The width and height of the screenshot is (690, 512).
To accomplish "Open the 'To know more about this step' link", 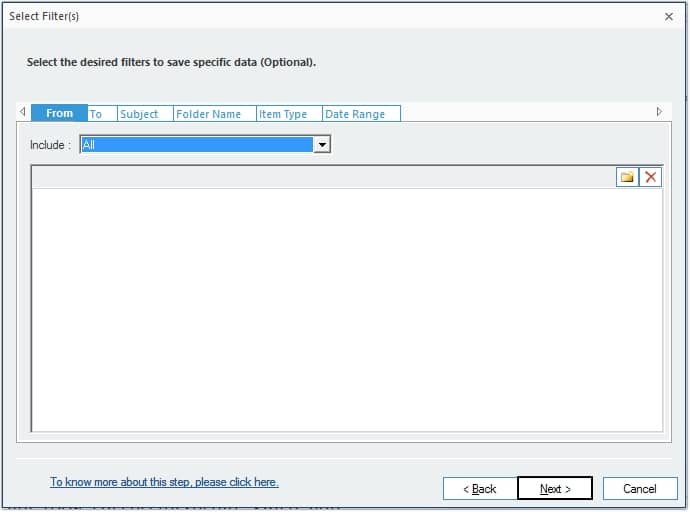I will pyautogui.click(x=164, y=482).
